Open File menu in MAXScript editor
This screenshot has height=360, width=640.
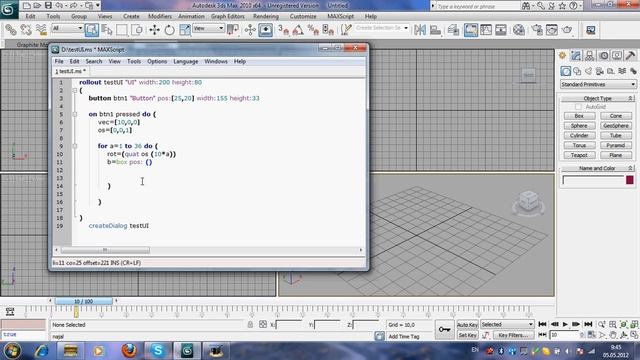point(59,62)
